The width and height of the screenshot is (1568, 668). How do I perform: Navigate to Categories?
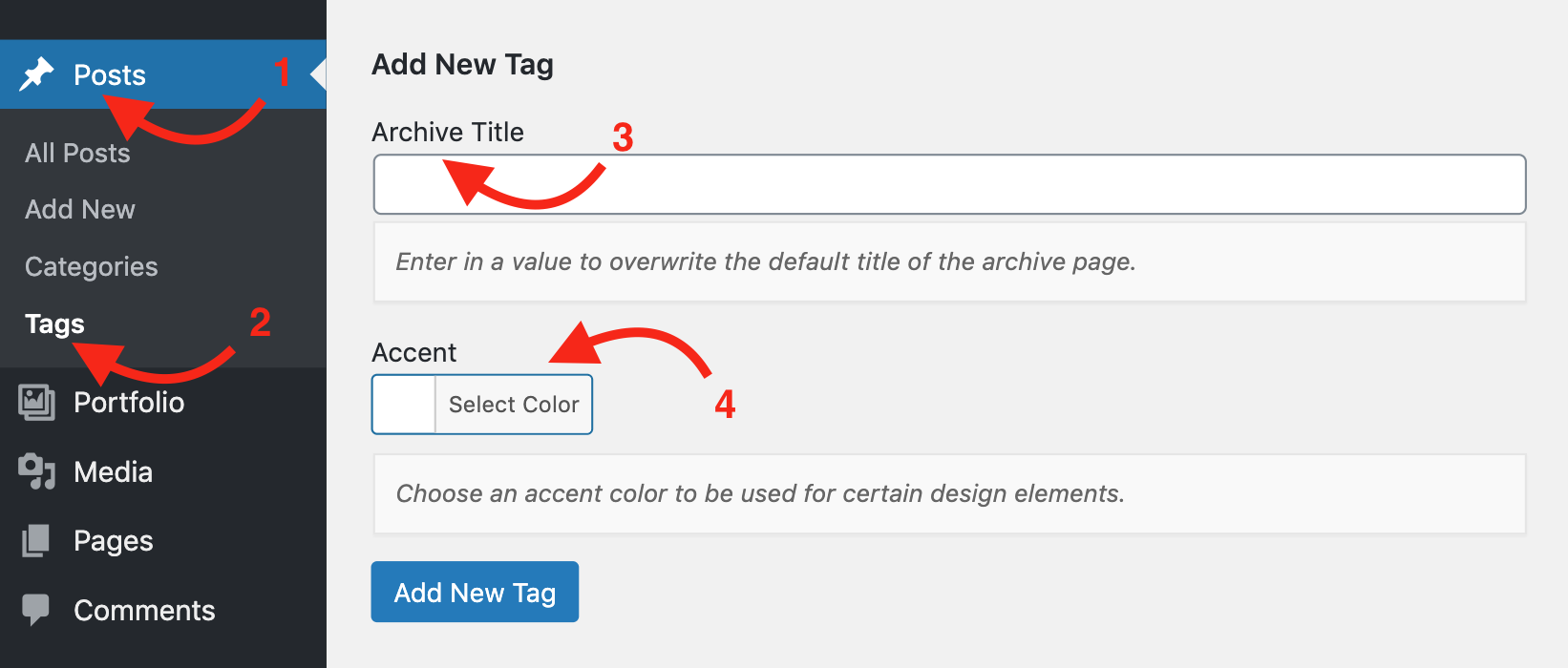pos(91,266)
